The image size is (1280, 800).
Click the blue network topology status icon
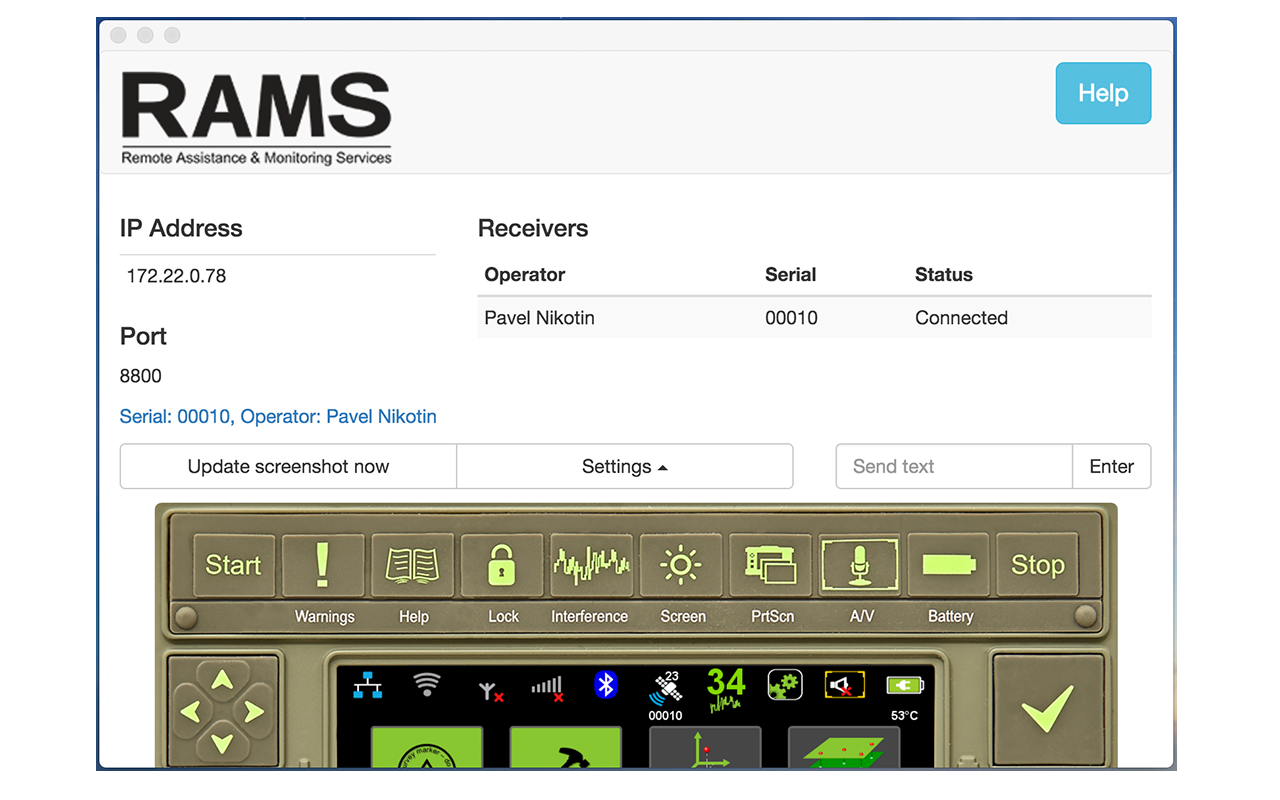click(x=368, y=686)
